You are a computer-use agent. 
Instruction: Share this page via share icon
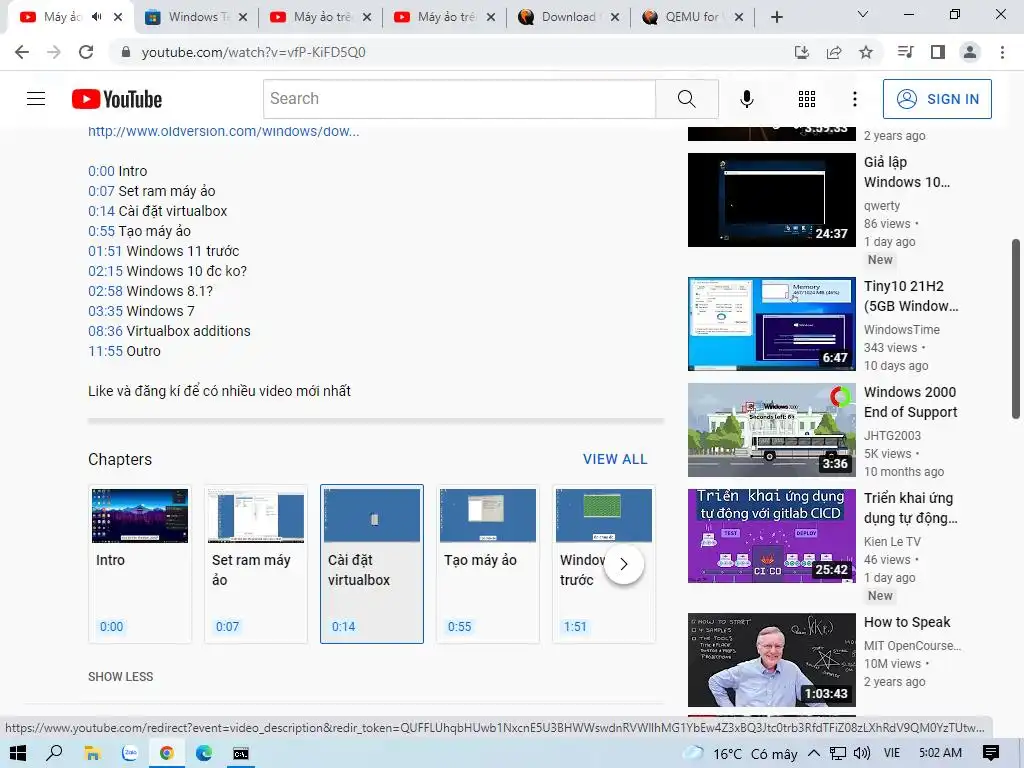click(x=834, y=52)
